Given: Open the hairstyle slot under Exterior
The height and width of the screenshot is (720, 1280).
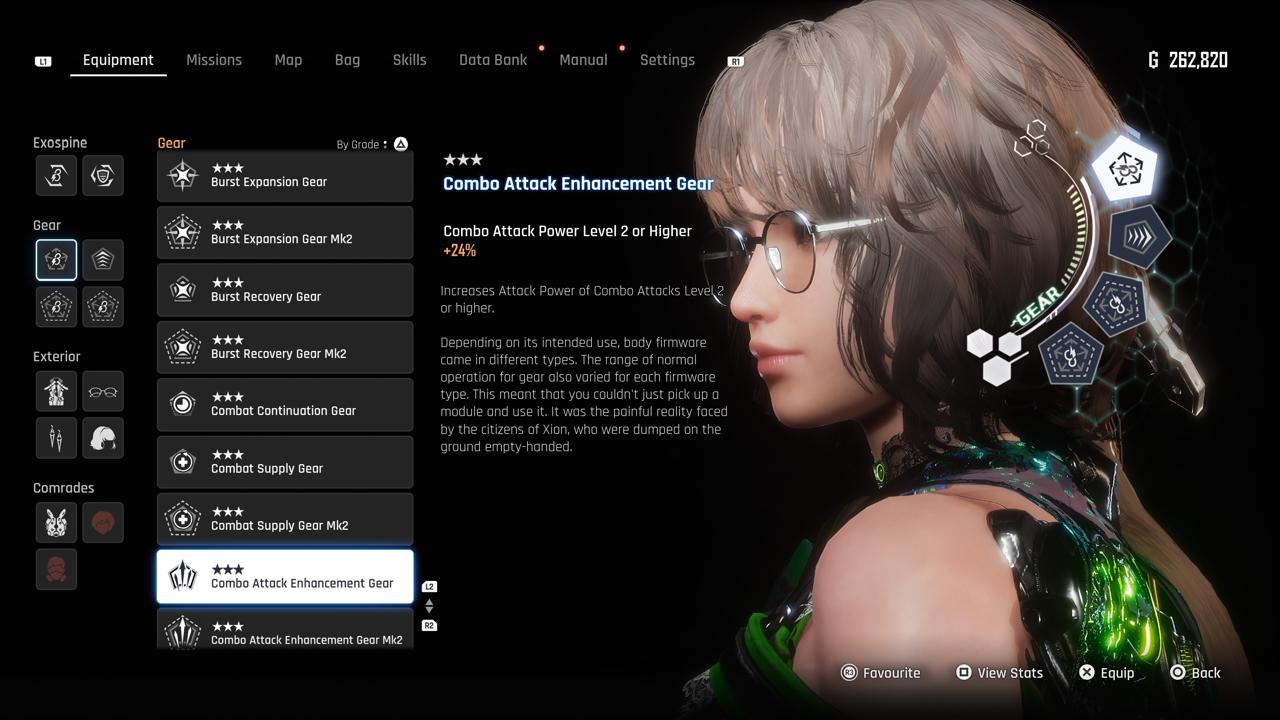Looking at the screenshot, I should coord(103,438).
